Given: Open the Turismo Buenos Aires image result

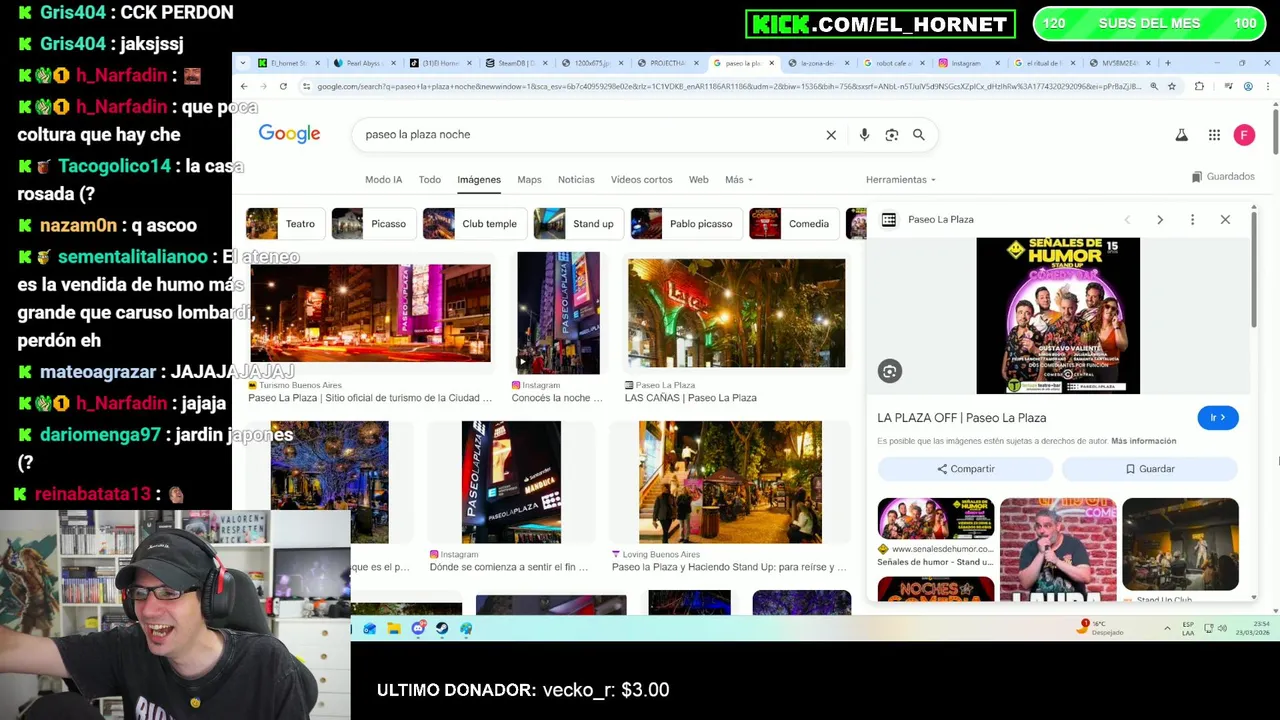Looking at the screenshot, I should [x=370, y=313].
